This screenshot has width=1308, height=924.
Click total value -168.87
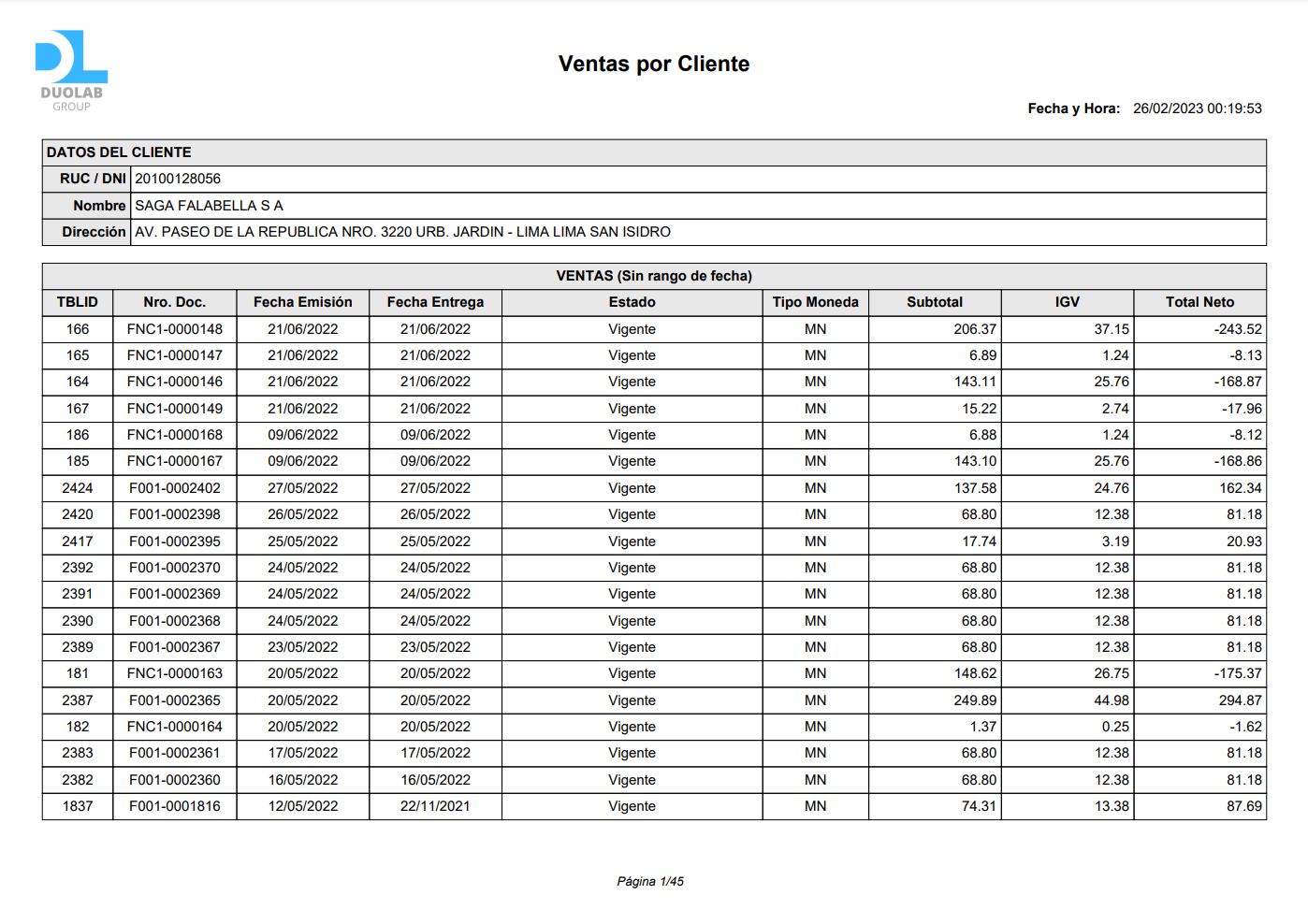[x=1238, y=382]
